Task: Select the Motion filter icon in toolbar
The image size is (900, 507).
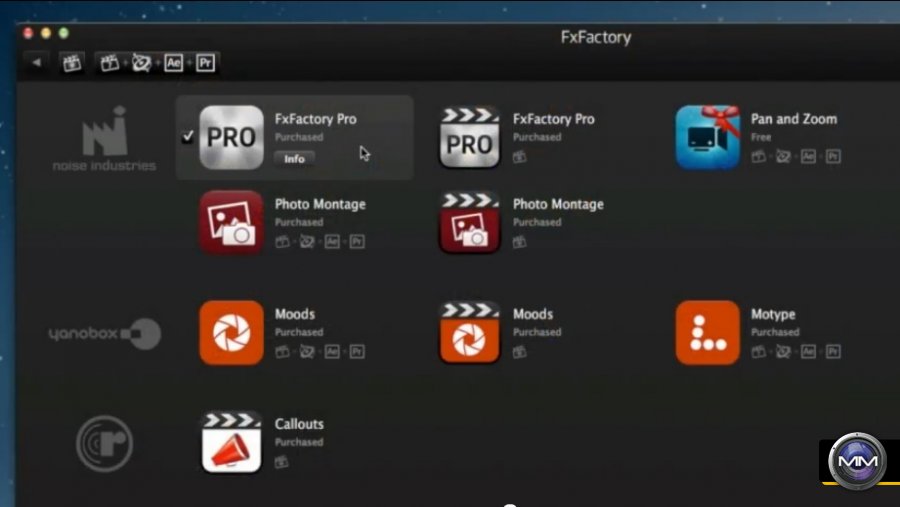Action: click(141, 63)
